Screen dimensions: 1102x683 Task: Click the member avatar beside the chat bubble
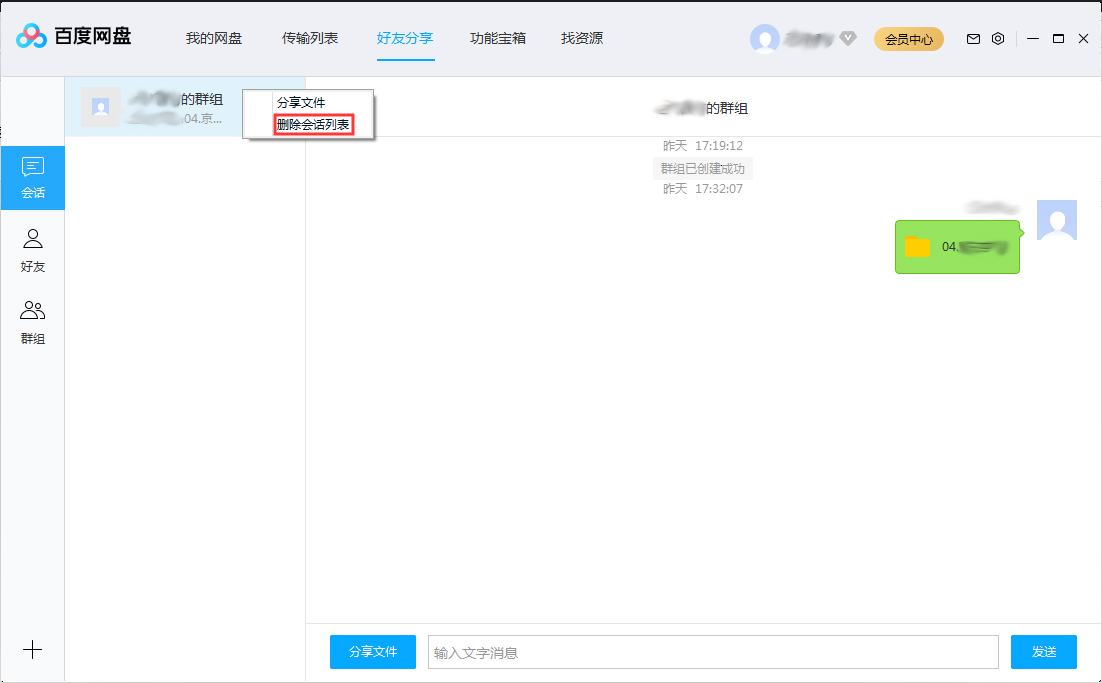pyautogui.click(x=1057, y=220)
